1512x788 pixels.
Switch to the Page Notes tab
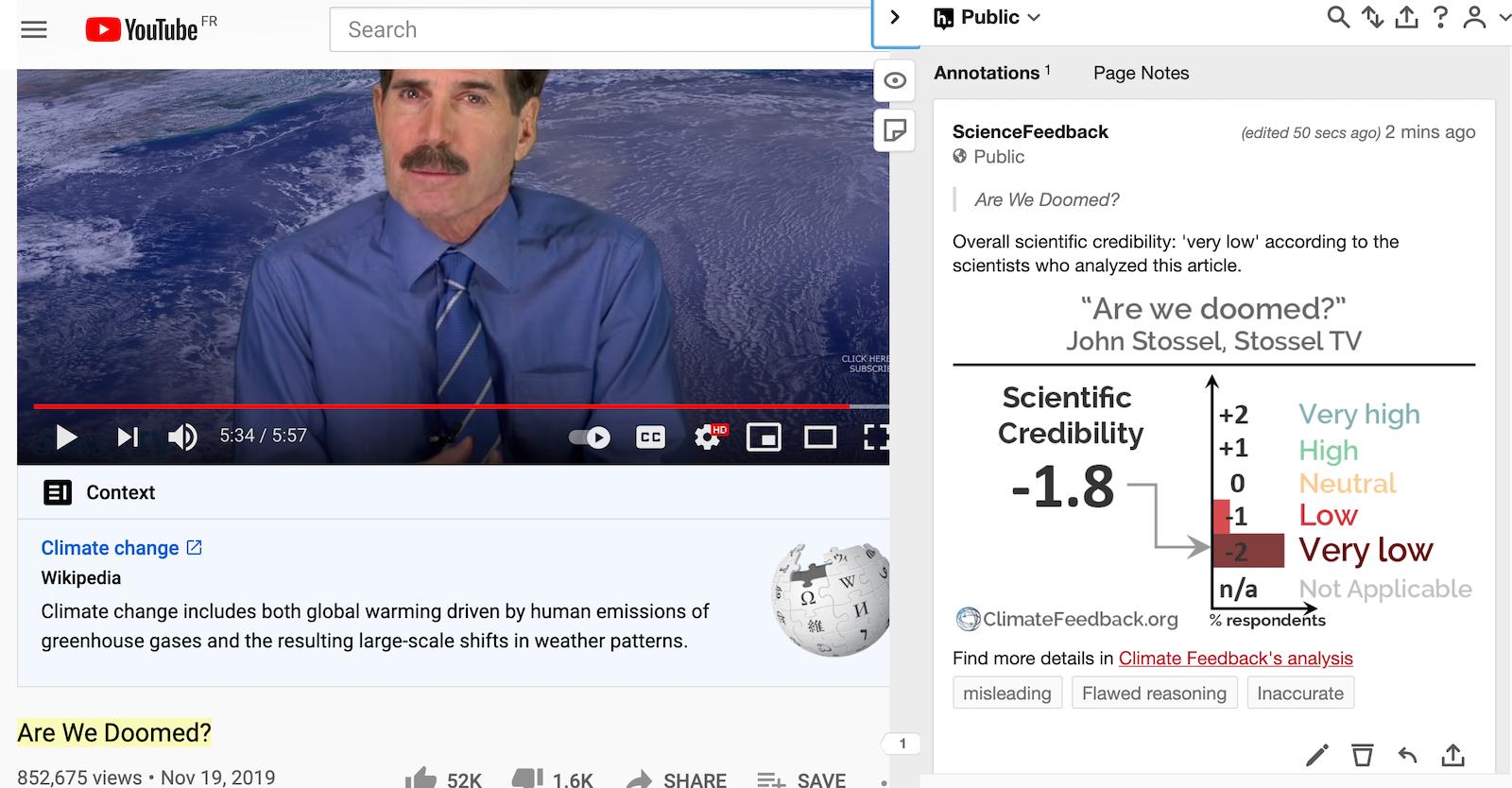1141,73
